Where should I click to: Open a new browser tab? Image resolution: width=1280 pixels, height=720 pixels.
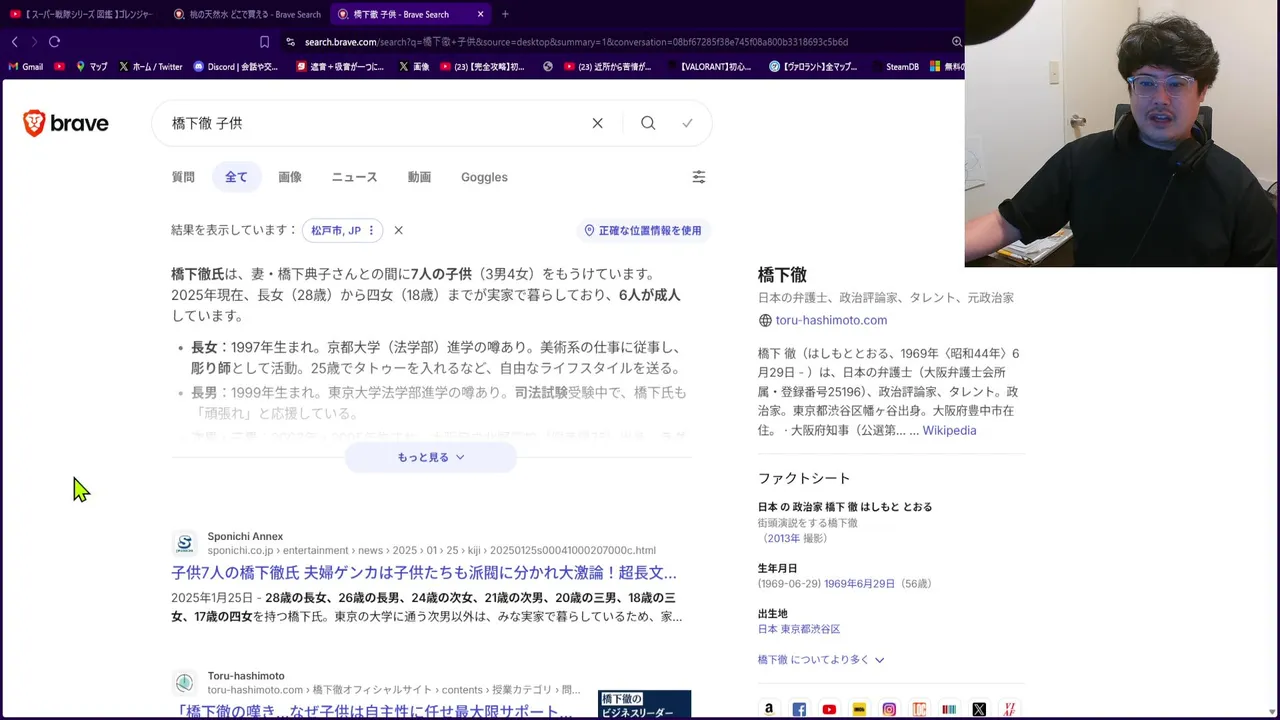click(x=505, y=14)
